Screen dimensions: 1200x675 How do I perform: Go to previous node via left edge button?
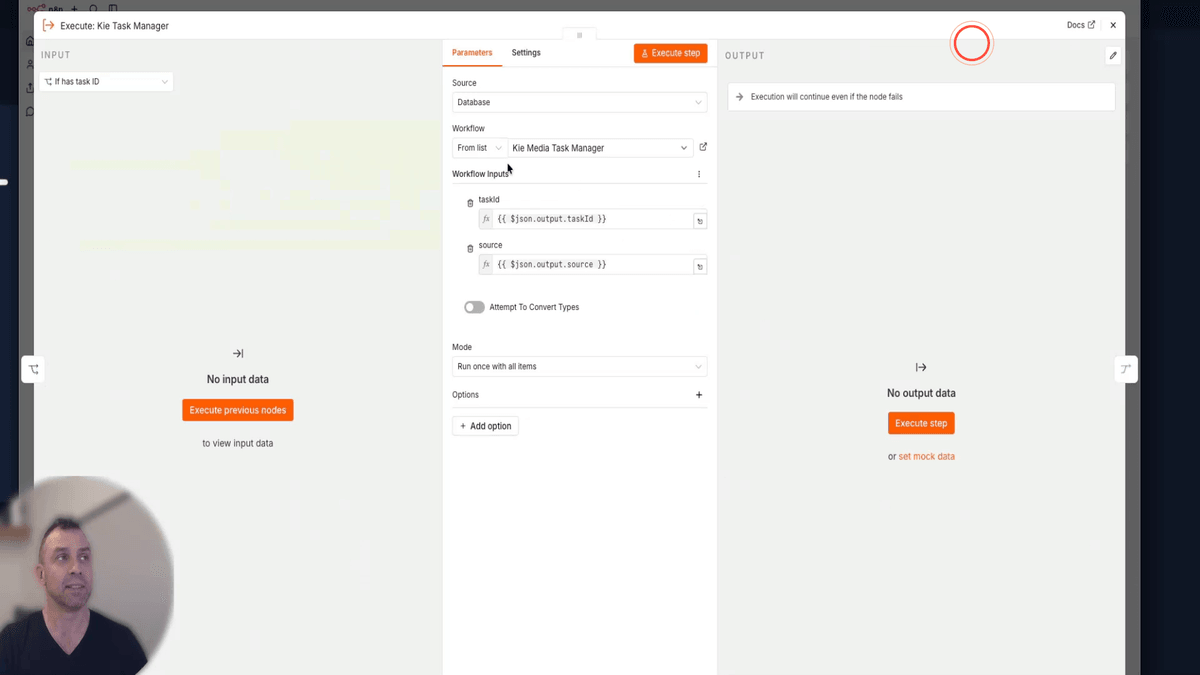coord(34,369)
